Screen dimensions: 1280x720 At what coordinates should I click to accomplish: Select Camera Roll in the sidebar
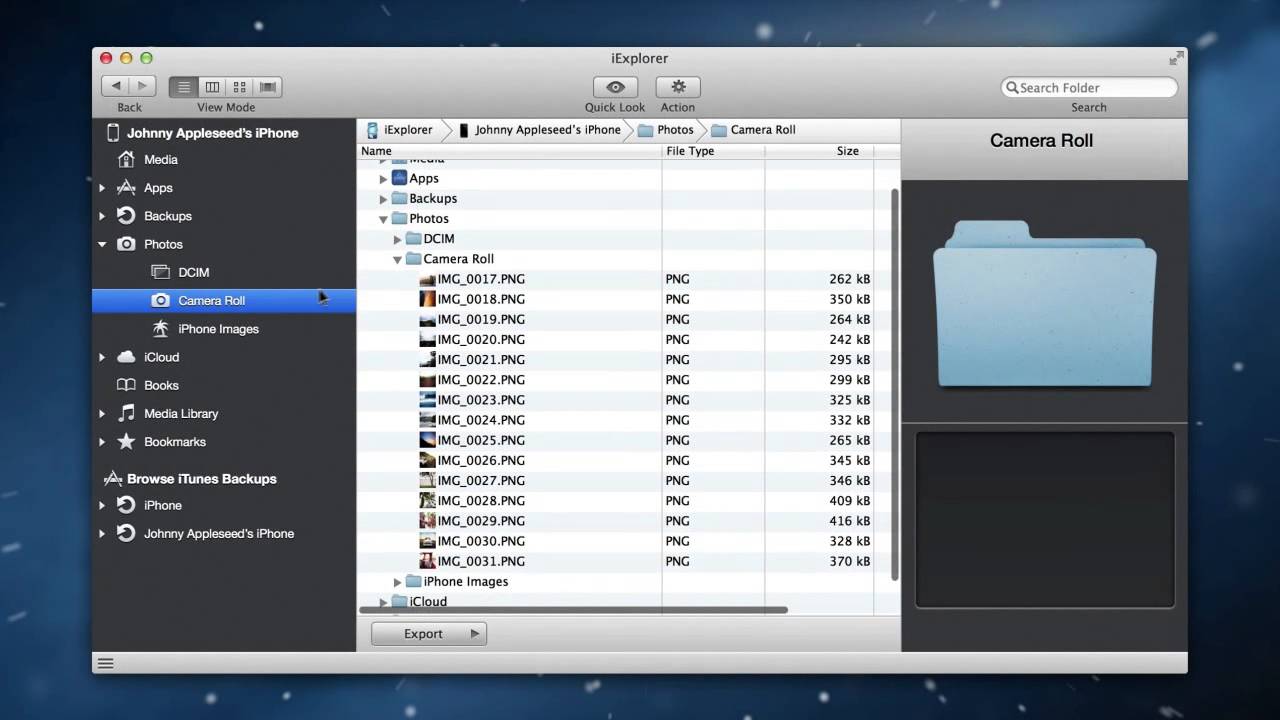pos(224,300)
